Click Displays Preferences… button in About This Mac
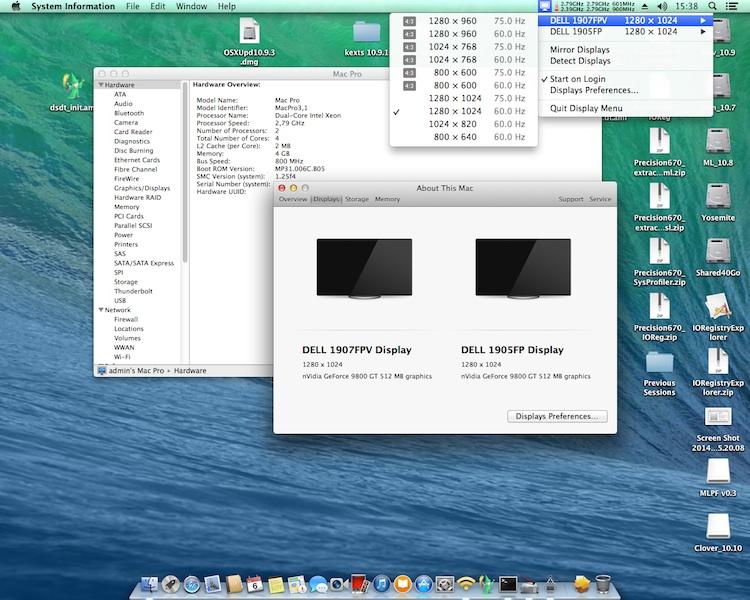Screen dimensions: 750x600 tap(557, 416)
